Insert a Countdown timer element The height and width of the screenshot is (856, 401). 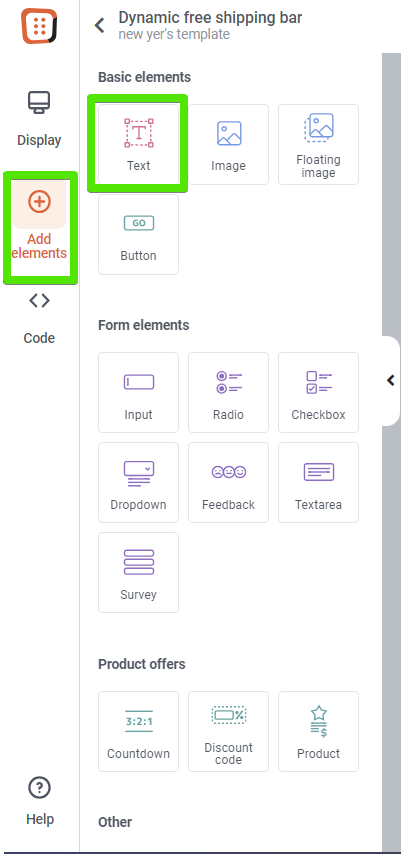pos(139,732)
